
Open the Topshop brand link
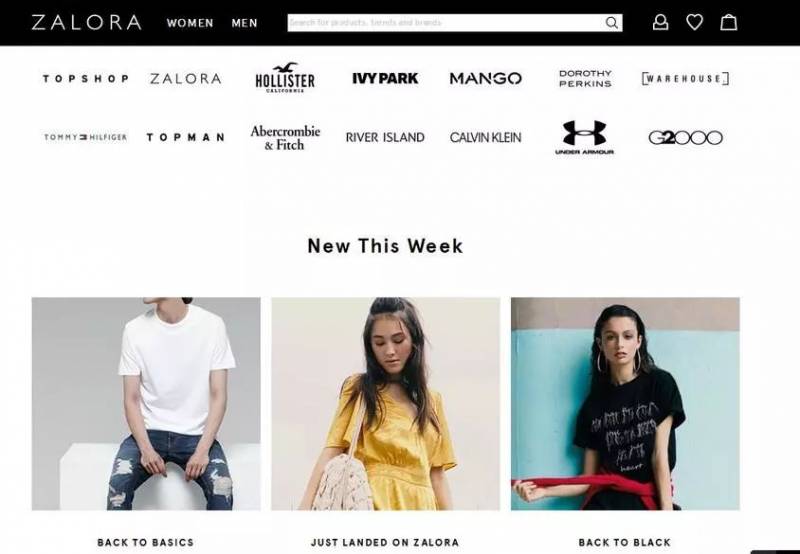coord(86,79)
